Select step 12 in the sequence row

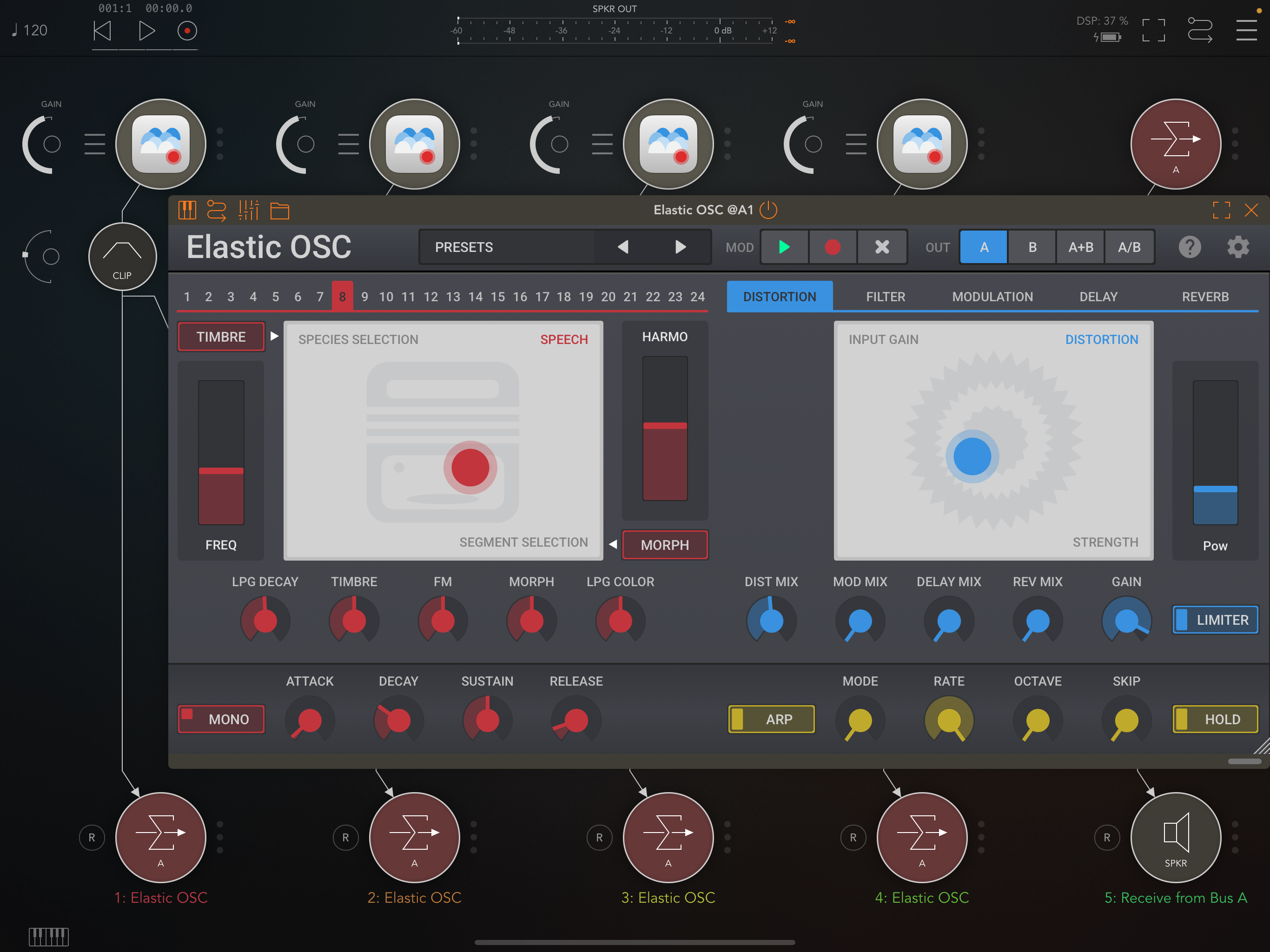point(430,297)
